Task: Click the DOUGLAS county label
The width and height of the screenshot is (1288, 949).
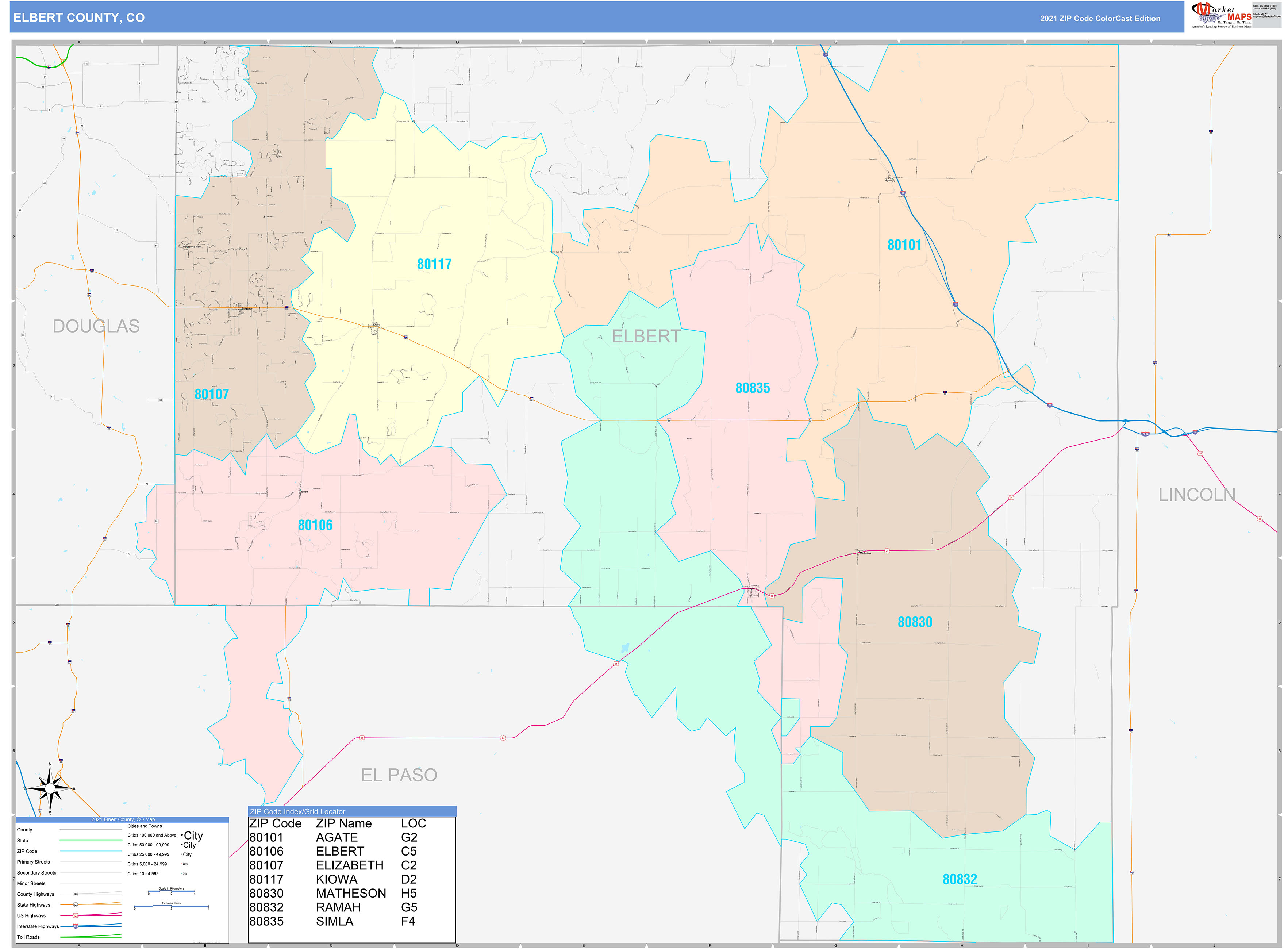Action: (x=96, y=326)
